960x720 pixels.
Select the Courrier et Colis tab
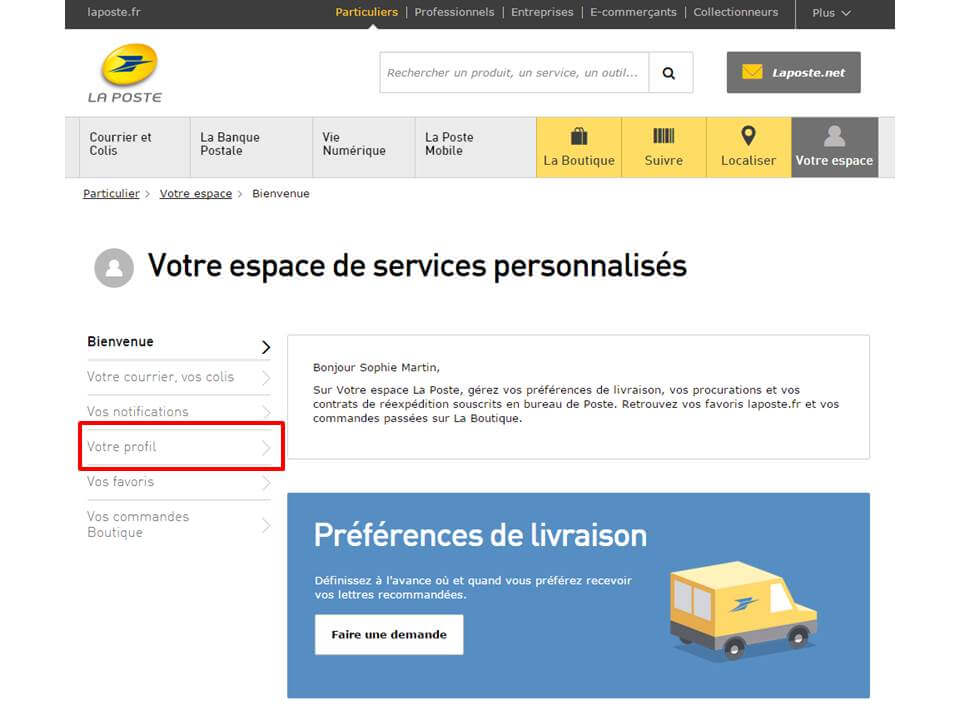125,142
